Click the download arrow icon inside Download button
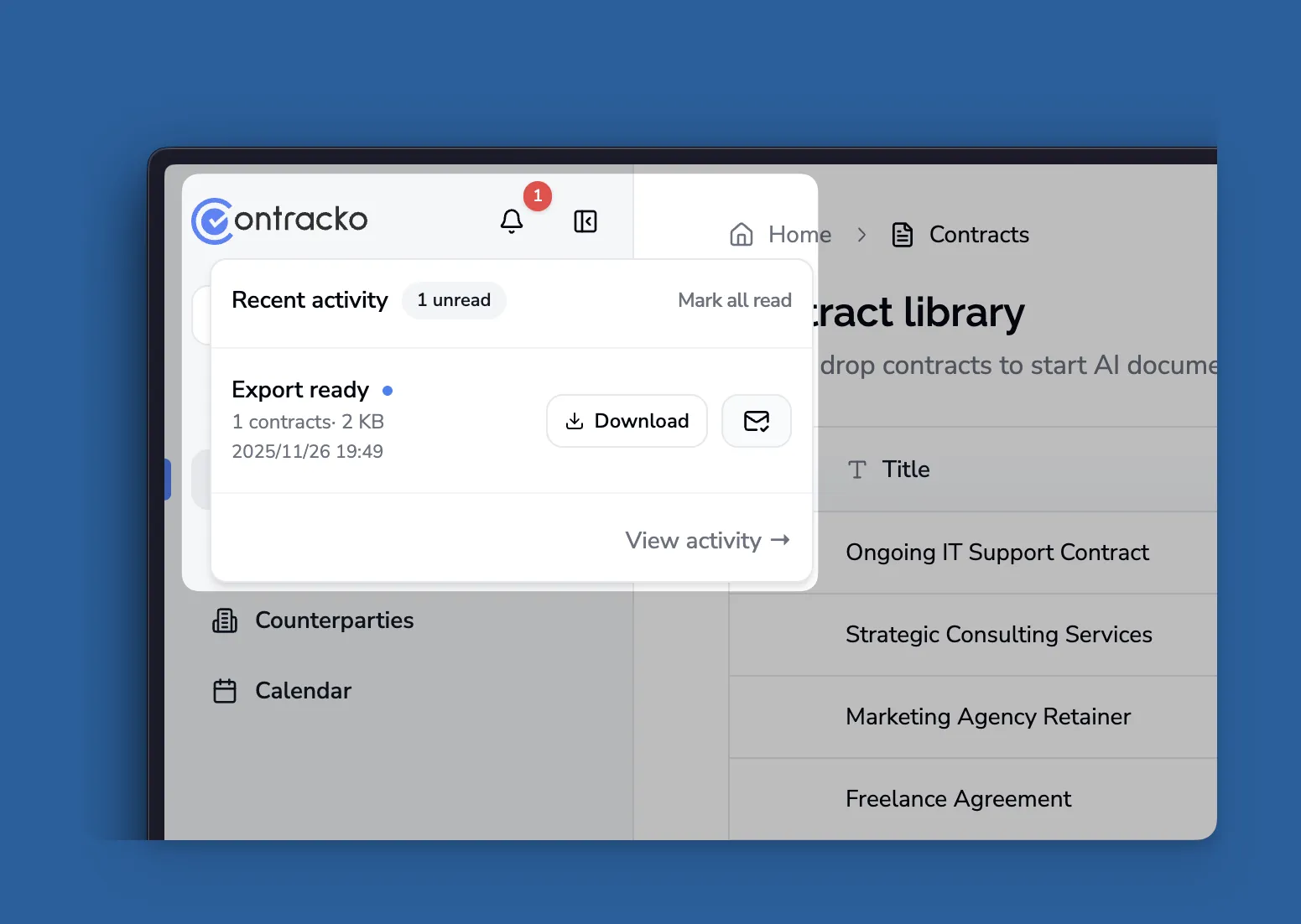1301x924 pixels. (575, 421)
